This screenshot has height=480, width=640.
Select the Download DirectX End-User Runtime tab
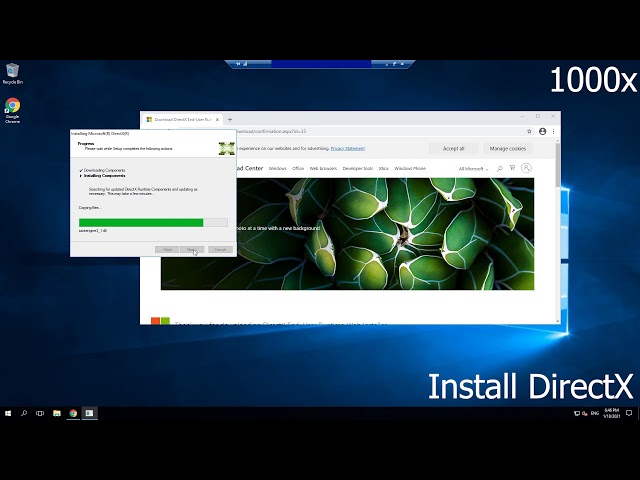pos(182,119)
